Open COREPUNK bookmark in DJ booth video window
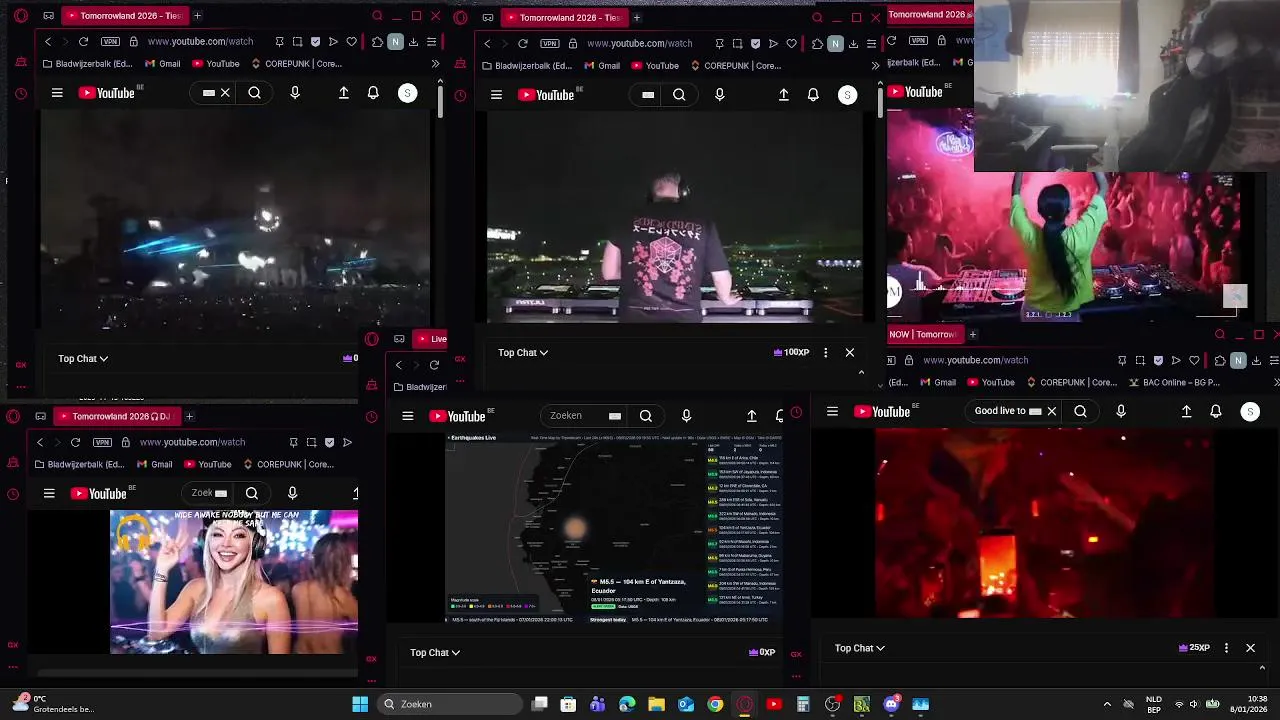This screenshot has width=1280, height=720. [737, 66]
